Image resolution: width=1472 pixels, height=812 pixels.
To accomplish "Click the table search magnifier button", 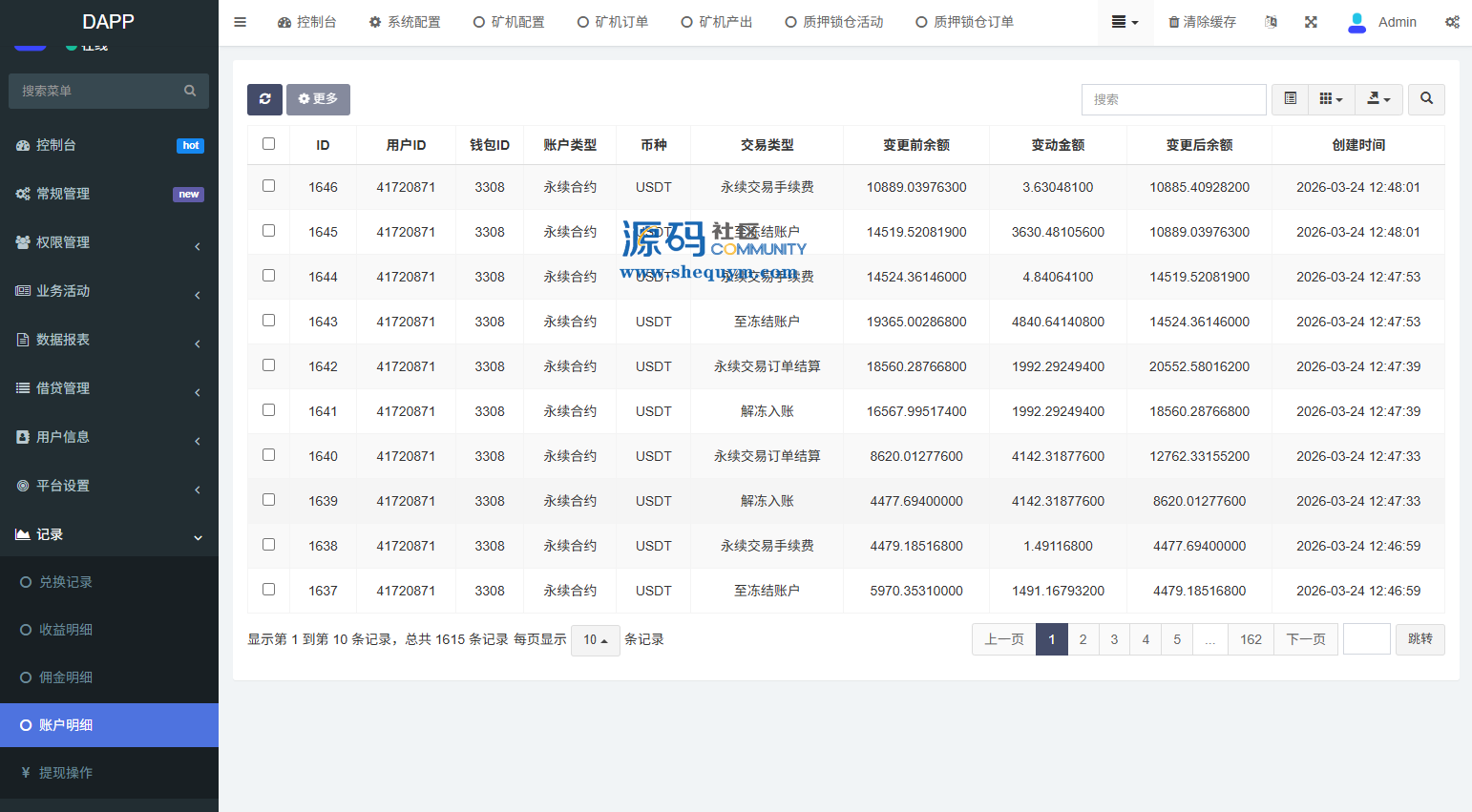I will 1426,99.
